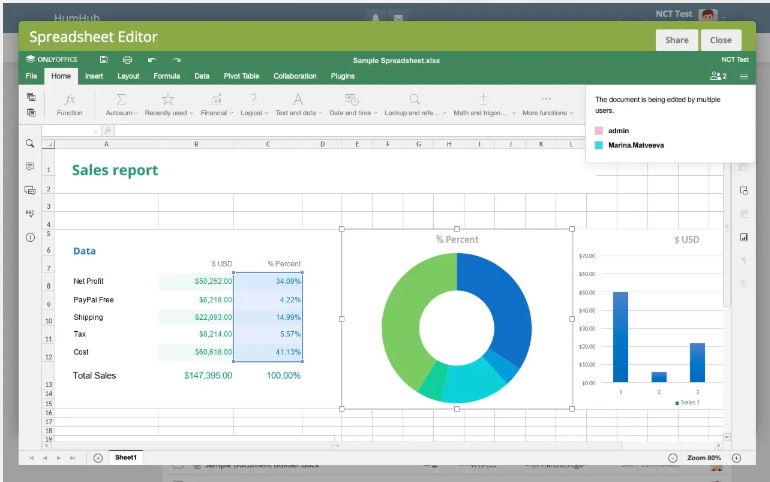
Task: Switch to the Pivot Table tab
Action: [240, 76]
